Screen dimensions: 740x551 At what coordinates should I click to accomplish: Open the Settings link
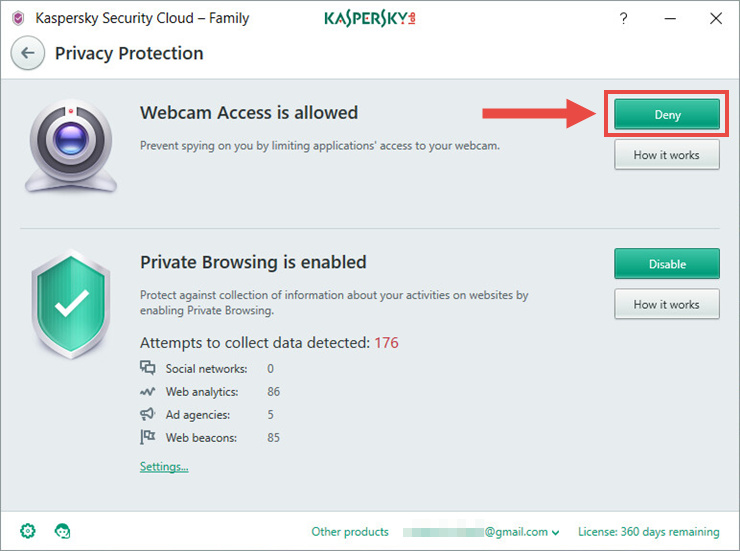point(164,467)
